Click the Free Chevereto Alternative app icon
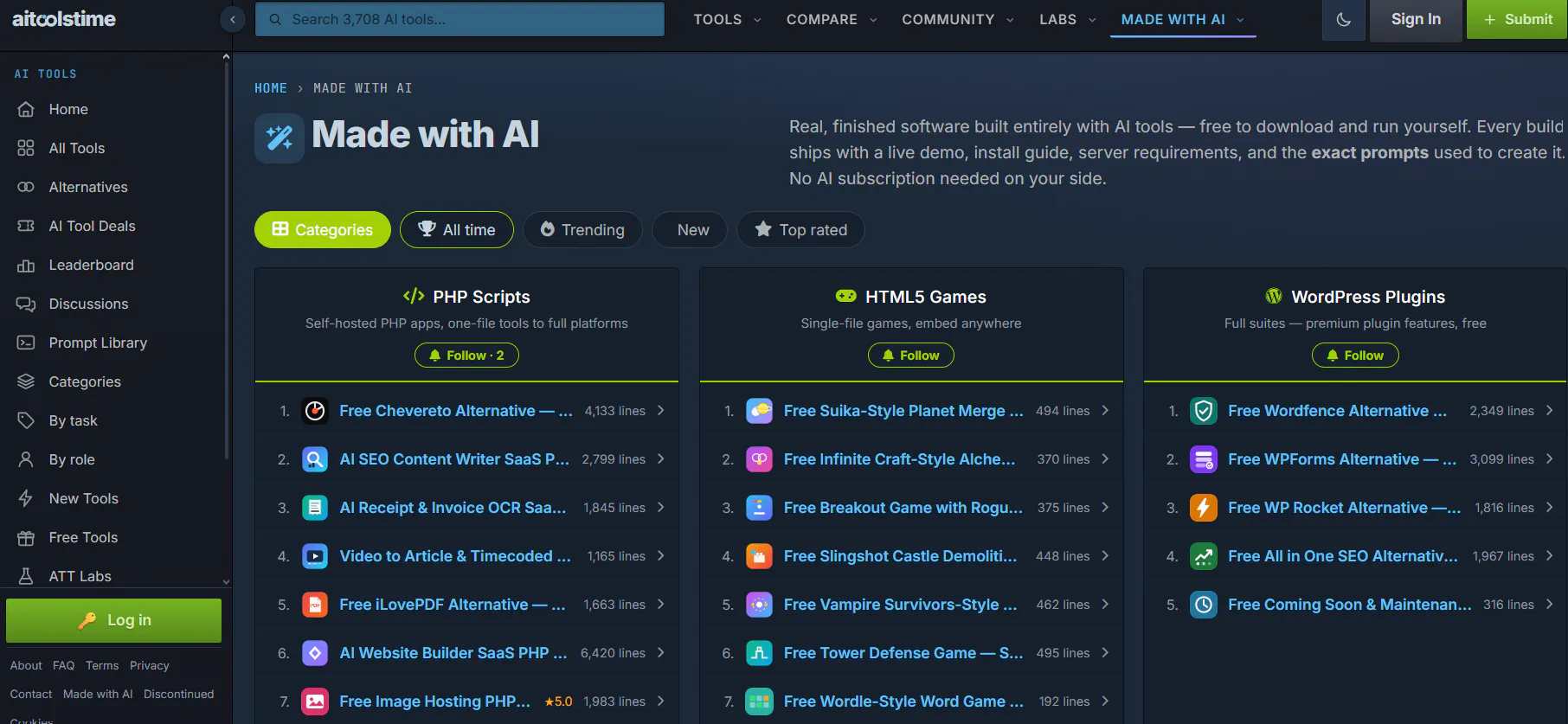 coord(315,411)
